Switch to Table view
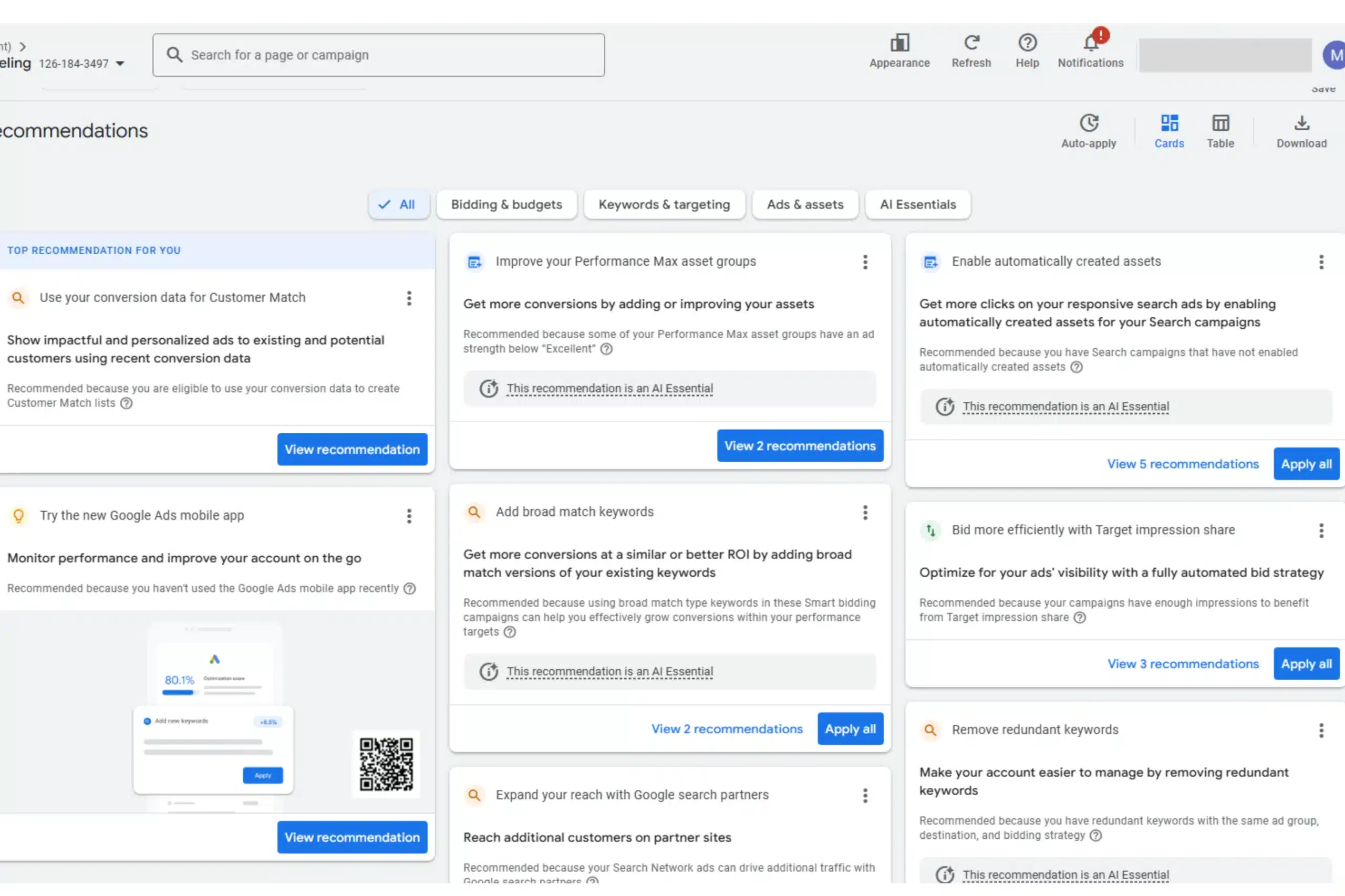The width and height of the screenshot is (1345, 896). coord(1220,131)
